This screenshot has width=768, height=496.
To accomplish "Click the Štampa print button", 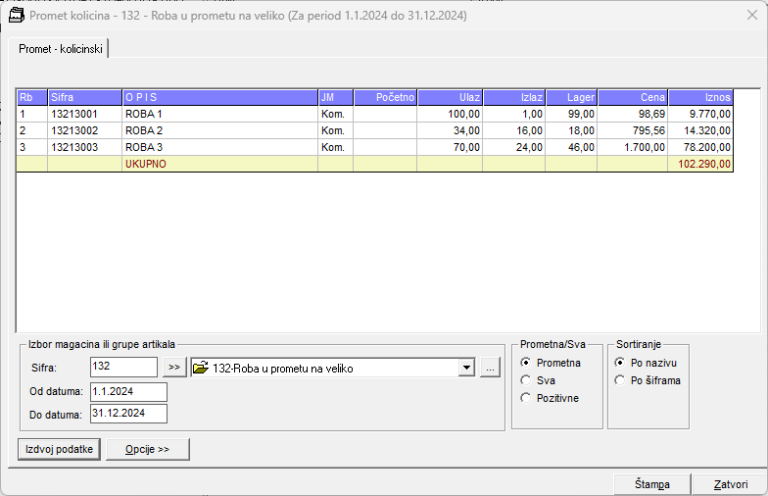I will [652, 484].
